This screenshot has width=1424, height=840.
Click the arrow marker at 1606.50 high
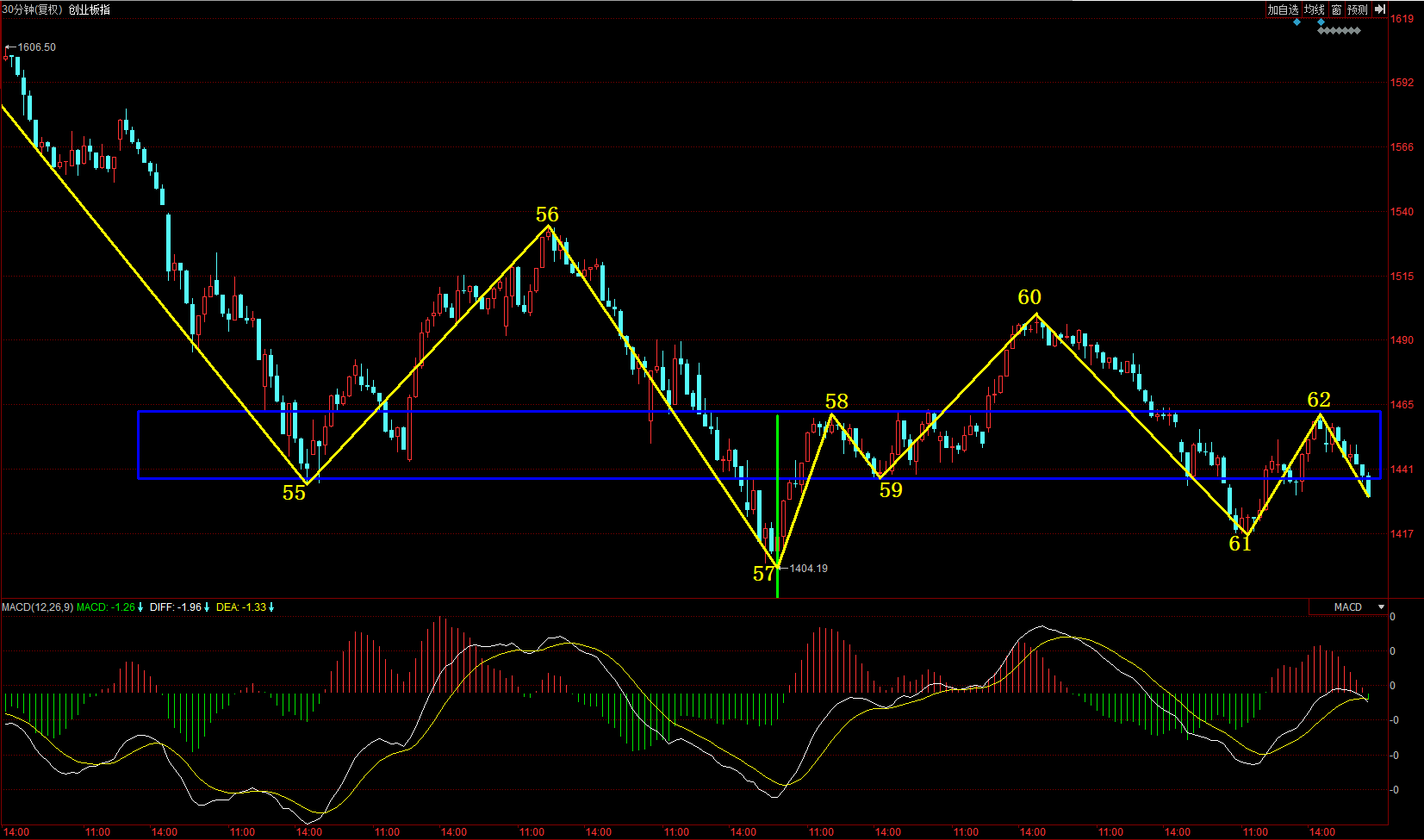tap(10, 47)
